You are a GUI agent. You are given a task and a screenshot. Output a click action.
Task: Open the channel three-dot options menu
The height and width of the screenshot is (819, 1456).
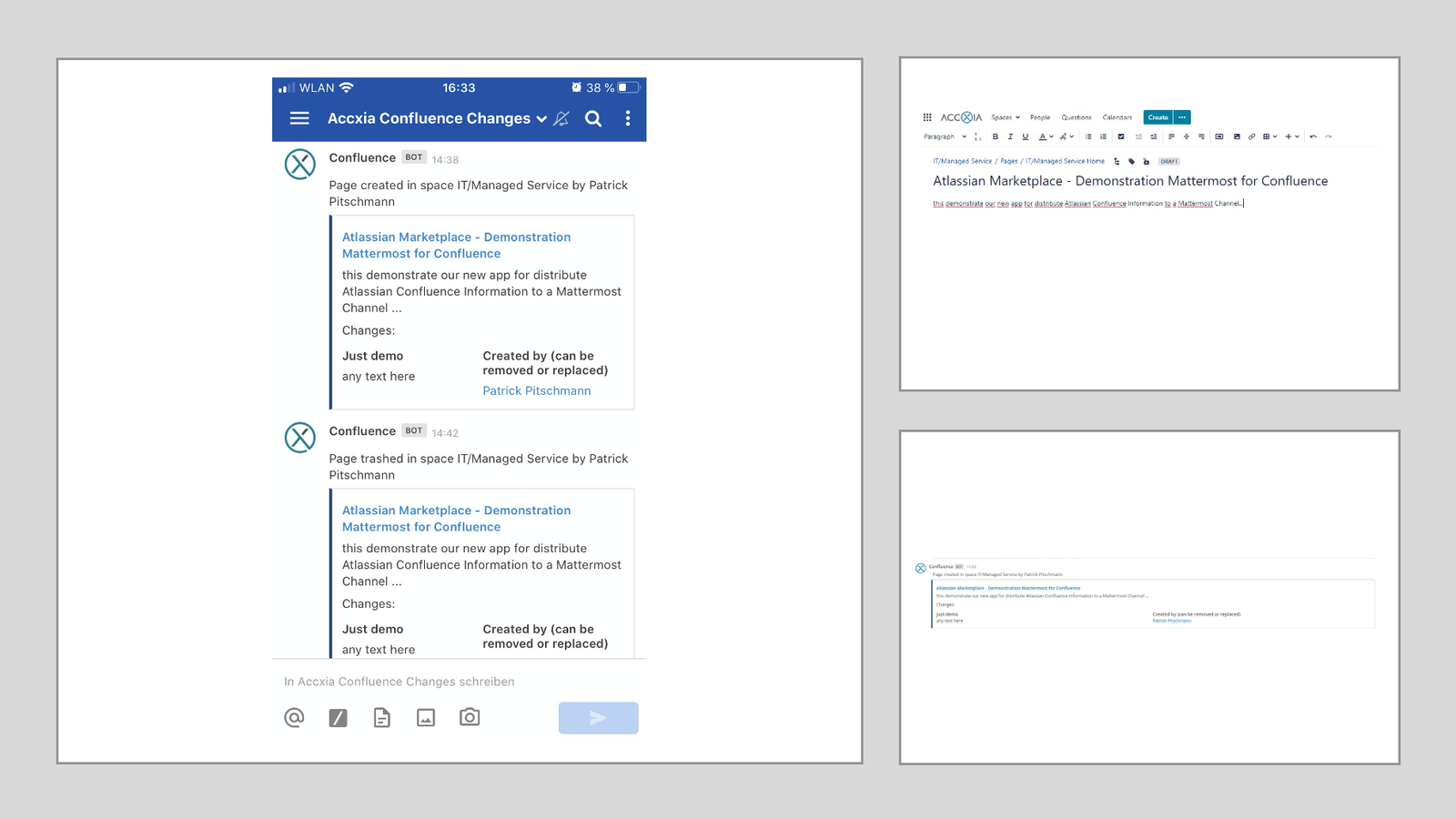628,118
